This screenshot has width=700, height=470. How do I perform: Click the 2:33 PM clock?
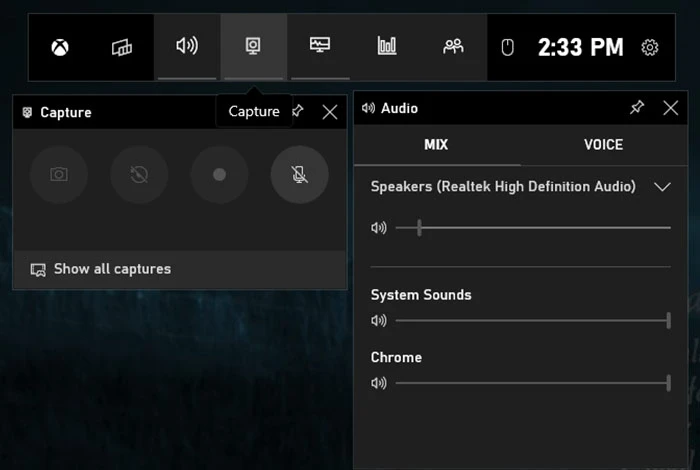tap(580, 47)
